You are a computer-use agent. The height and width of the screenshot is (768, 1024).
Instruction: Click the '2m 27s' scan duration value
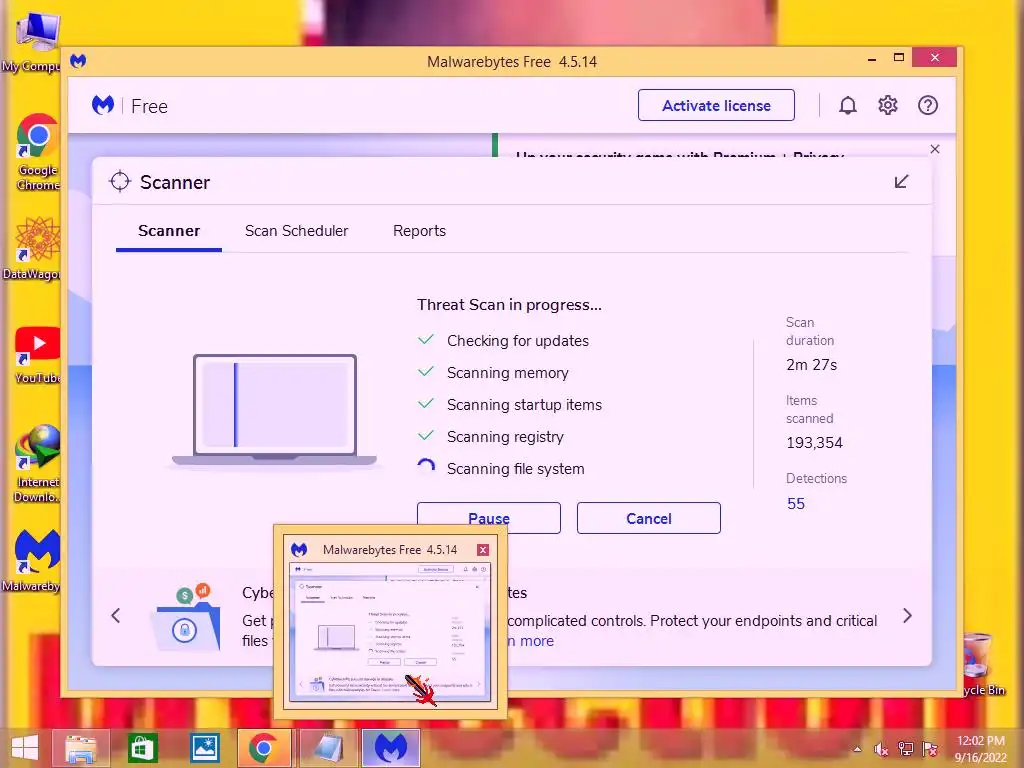(x=812, y=365)
